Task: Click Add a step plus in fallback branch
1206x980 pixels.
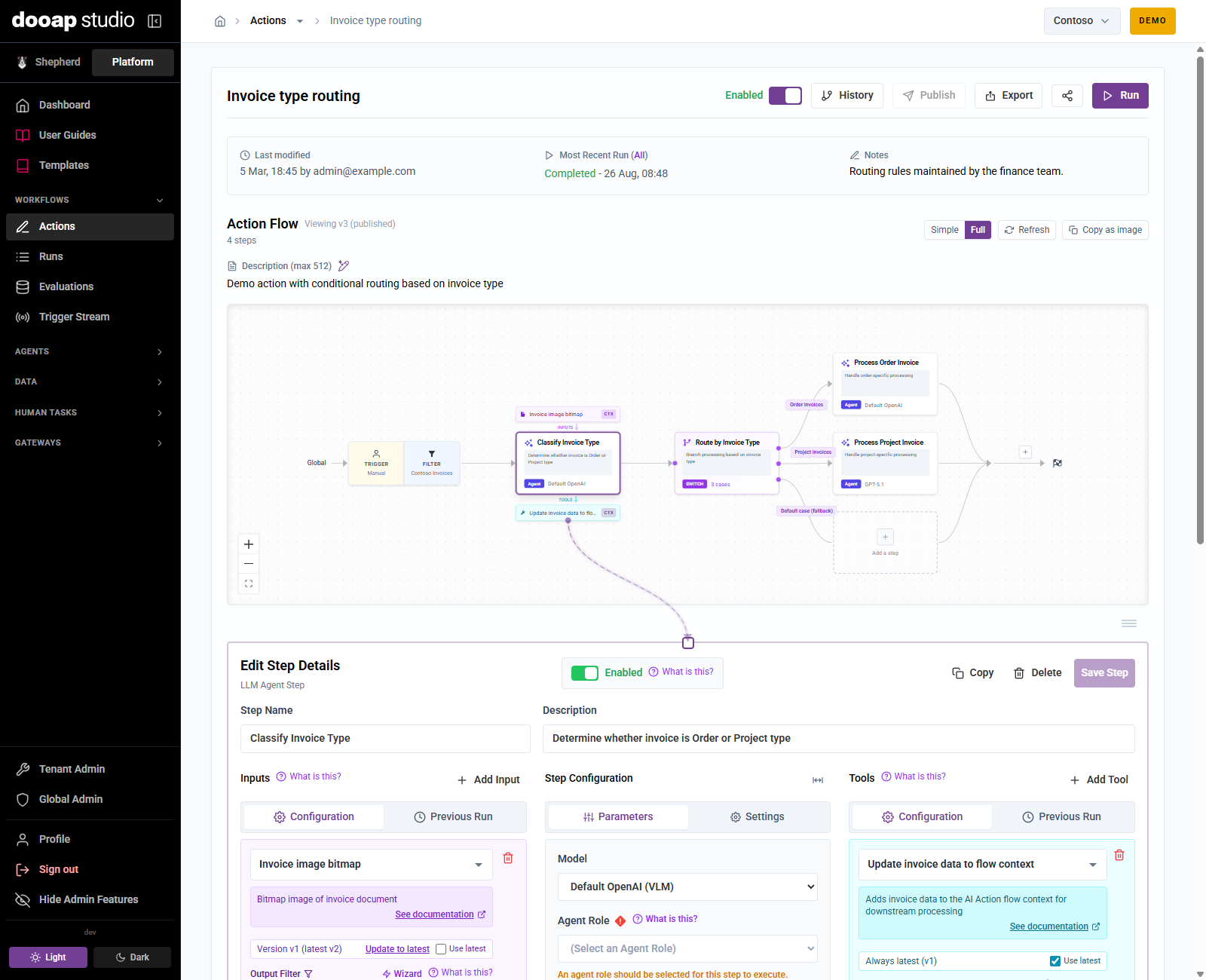Action: pos(886,537)
